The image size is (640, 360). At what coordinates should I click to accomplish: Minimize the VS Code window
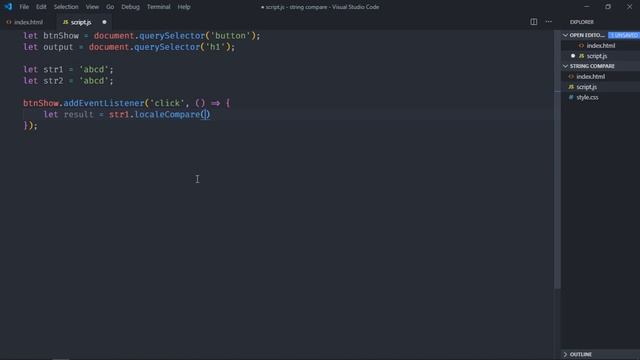click(x=587, y=7)
